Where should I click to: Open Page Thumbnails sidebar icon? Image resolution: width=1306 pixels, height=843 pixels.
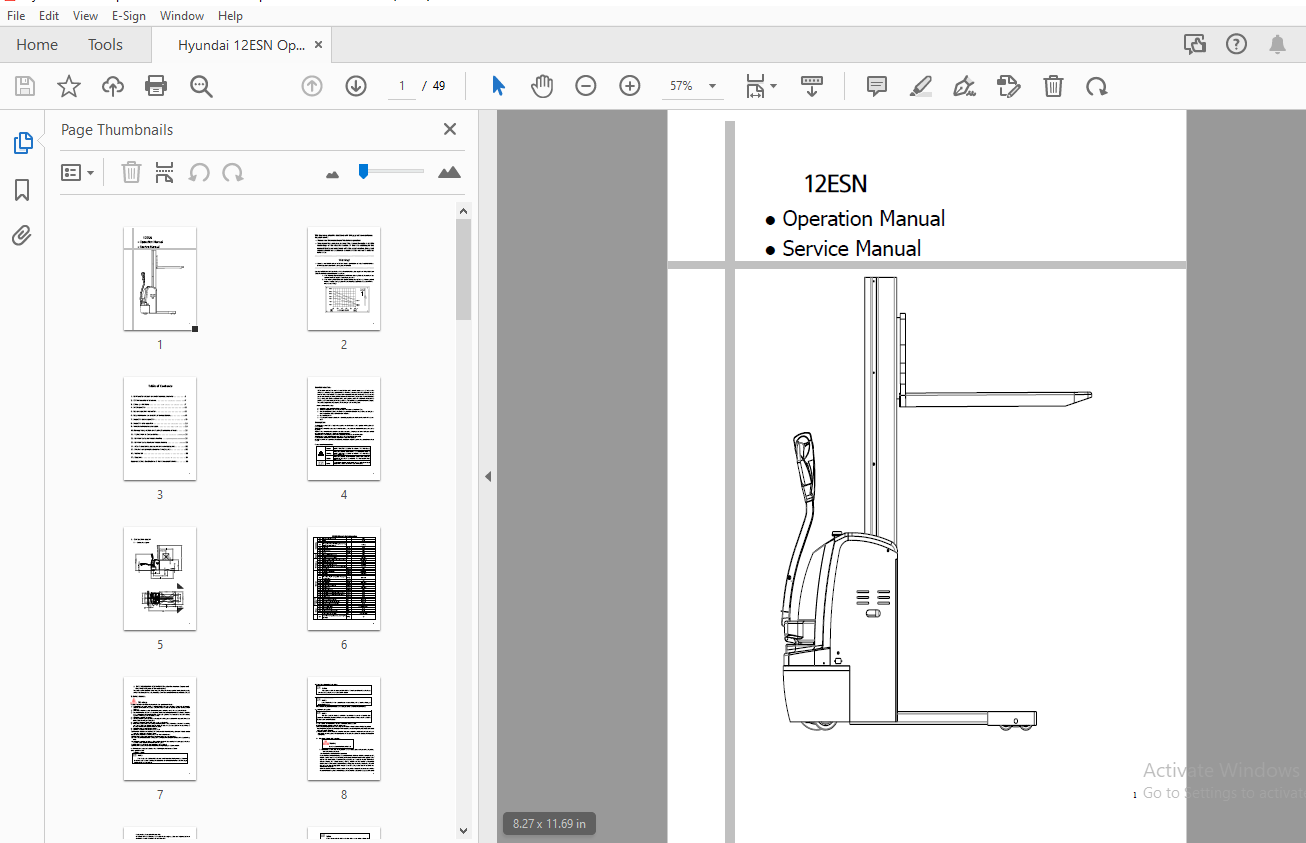23,143
